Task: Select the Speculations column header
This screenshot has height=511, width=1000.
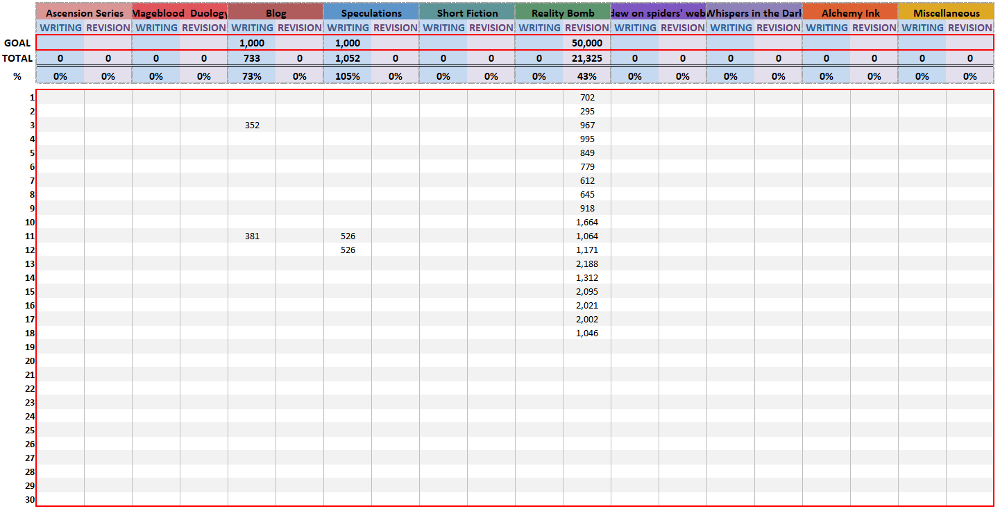Action: 371,13
